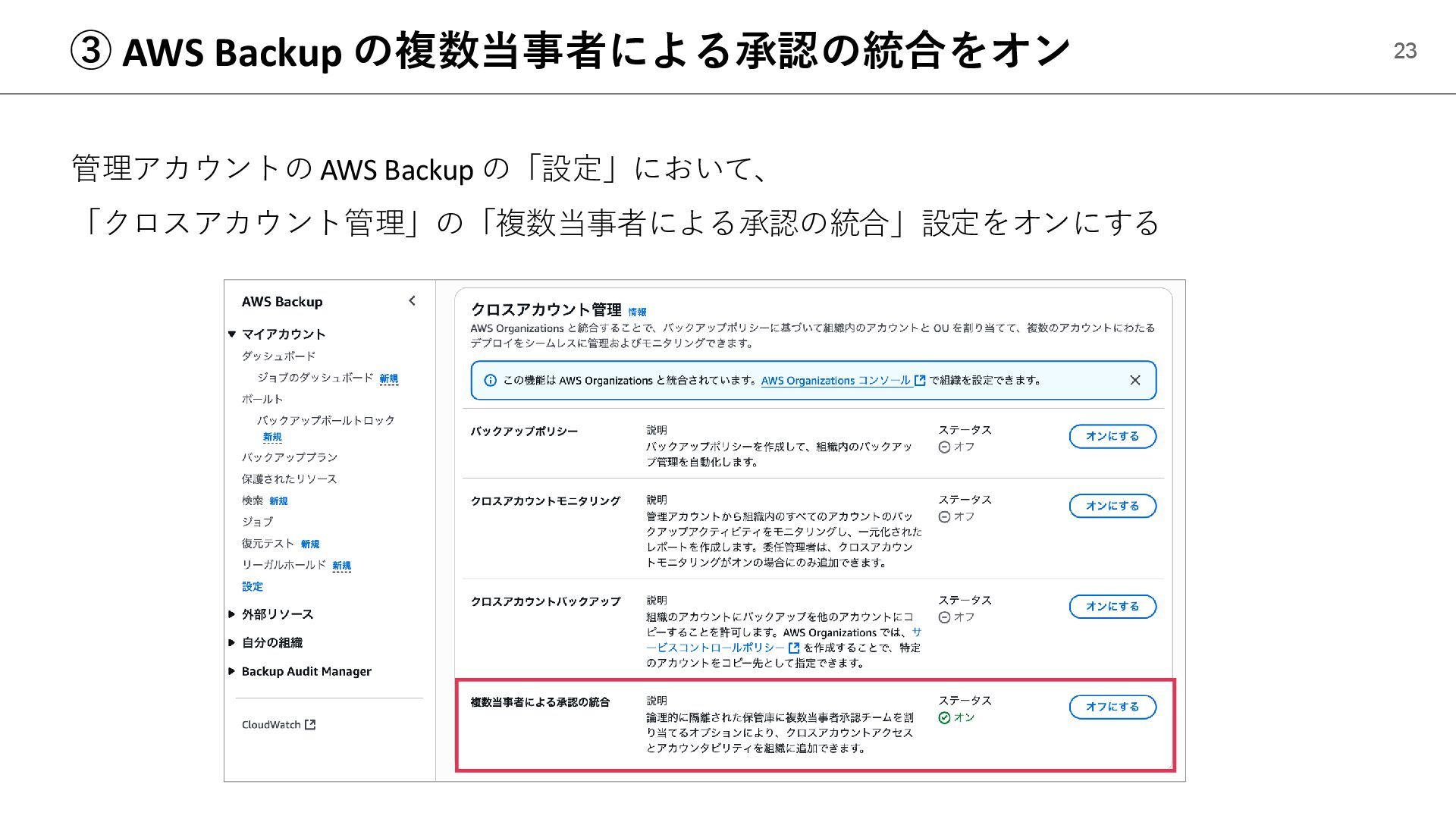
Task: Click external link icon after サービスコントロールポリシー
Action: (794, 648)
